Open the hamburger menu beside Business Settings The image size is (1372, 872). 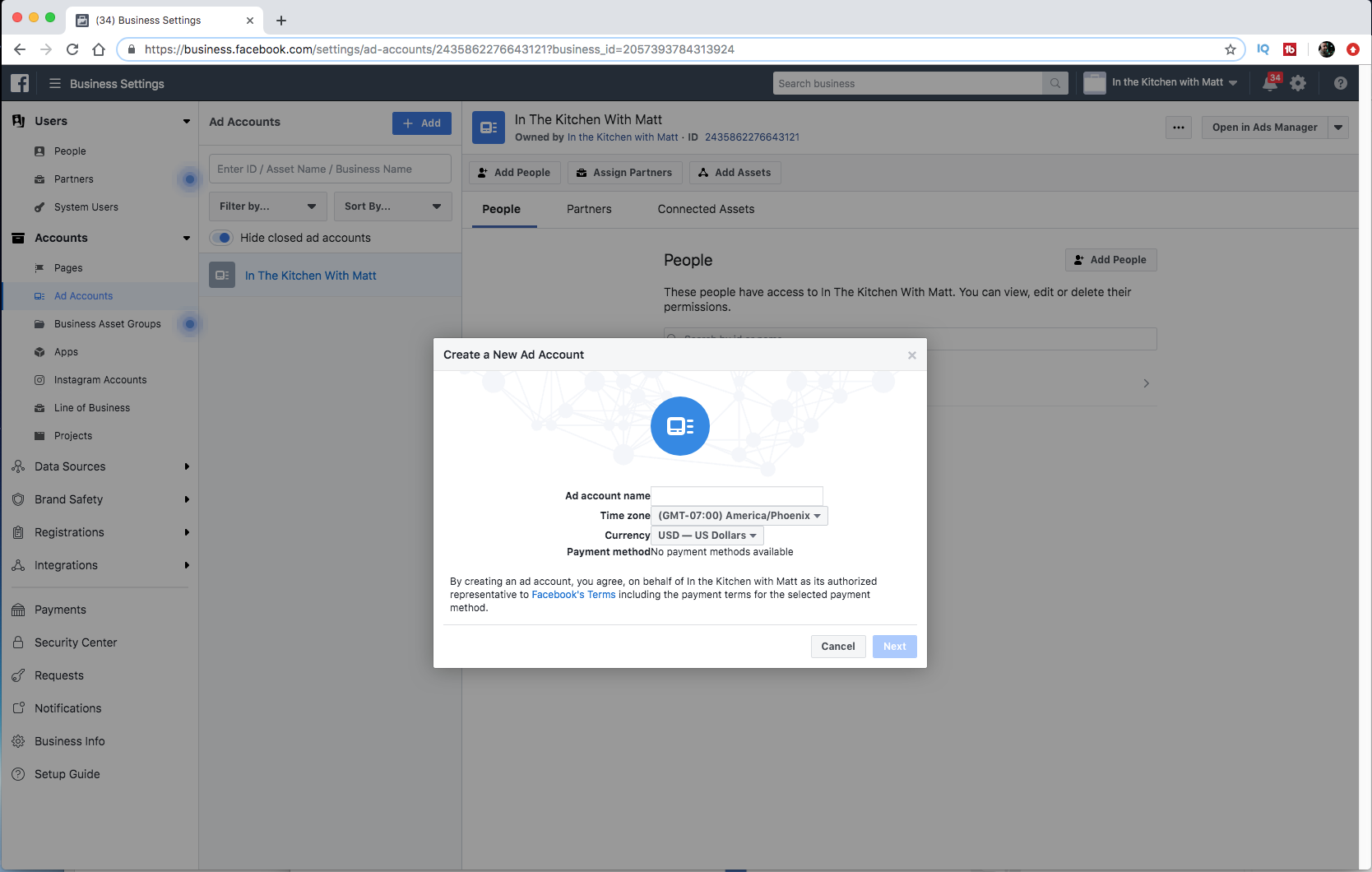[x=55, y=83]
